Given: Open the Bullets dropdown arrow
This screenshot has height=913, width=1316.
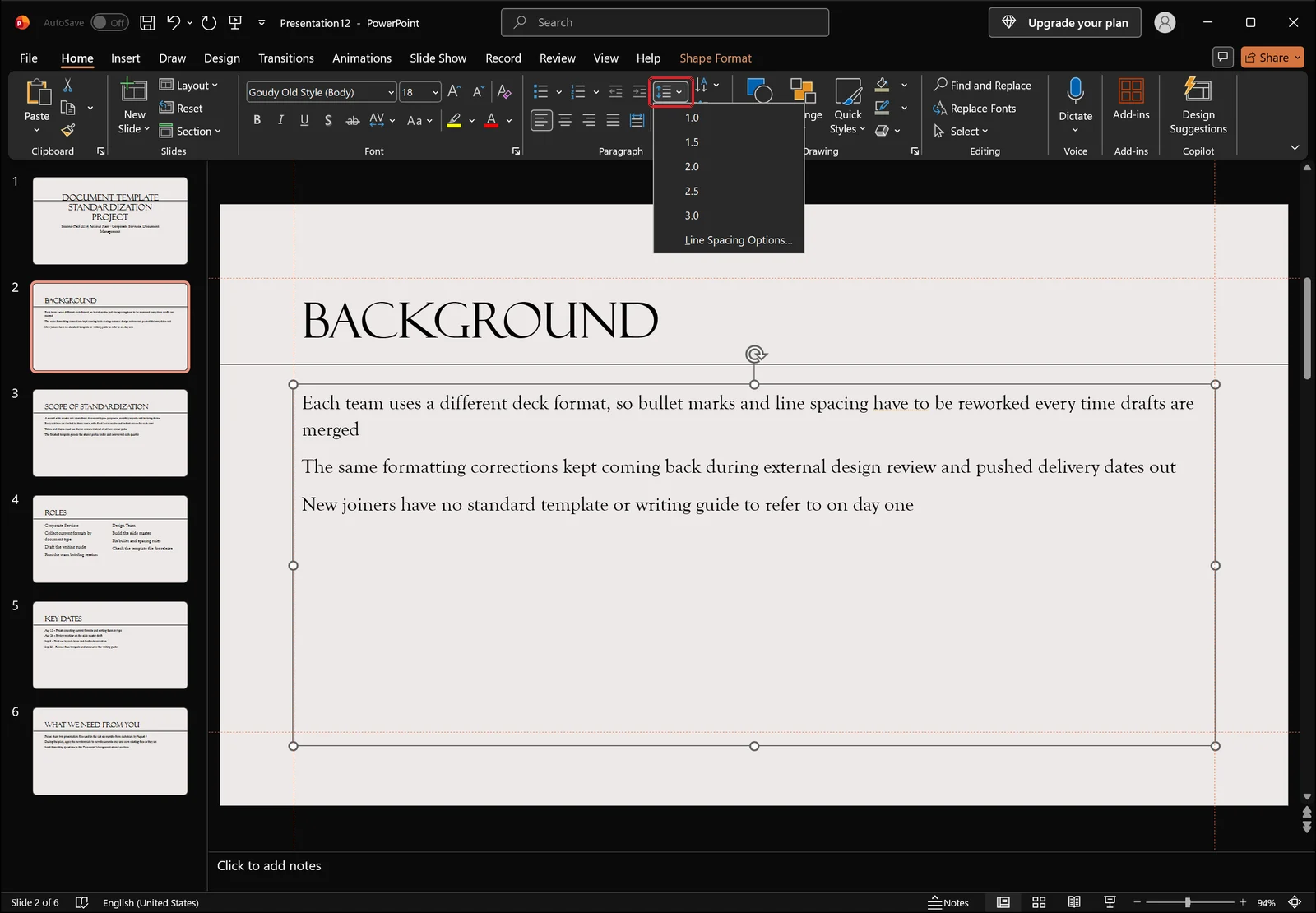Looking at the screenshot, I should click(x=558, y=92).
